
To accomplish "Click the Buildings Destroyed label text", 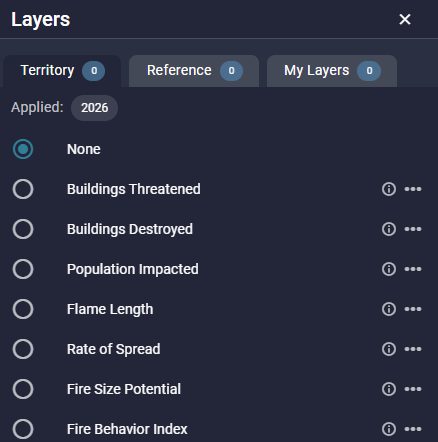I will pyautogui.click(x=130, y=229).
